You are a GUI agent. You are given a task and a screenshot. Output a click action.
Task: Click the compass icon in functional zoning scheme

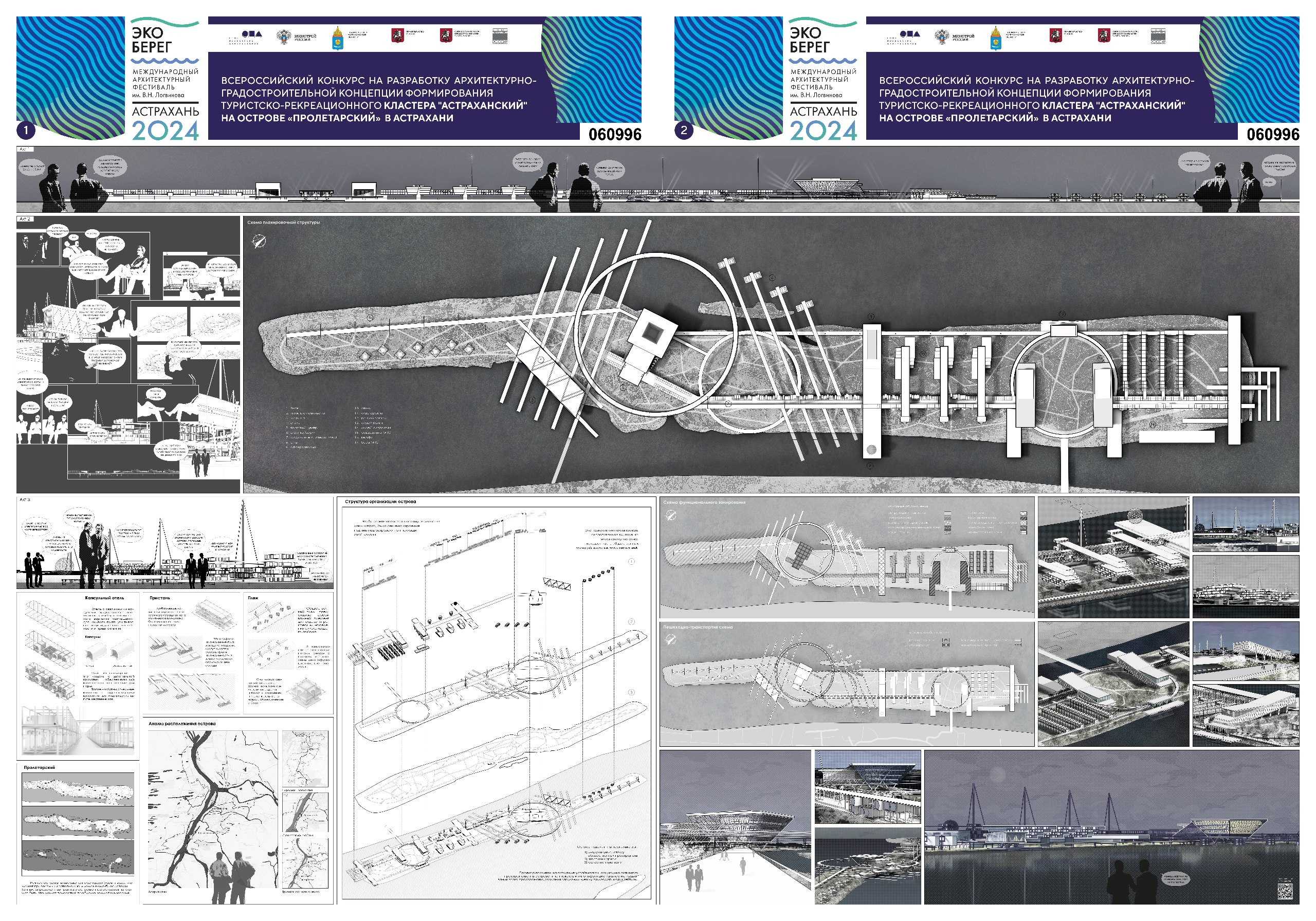pos(671,515)
